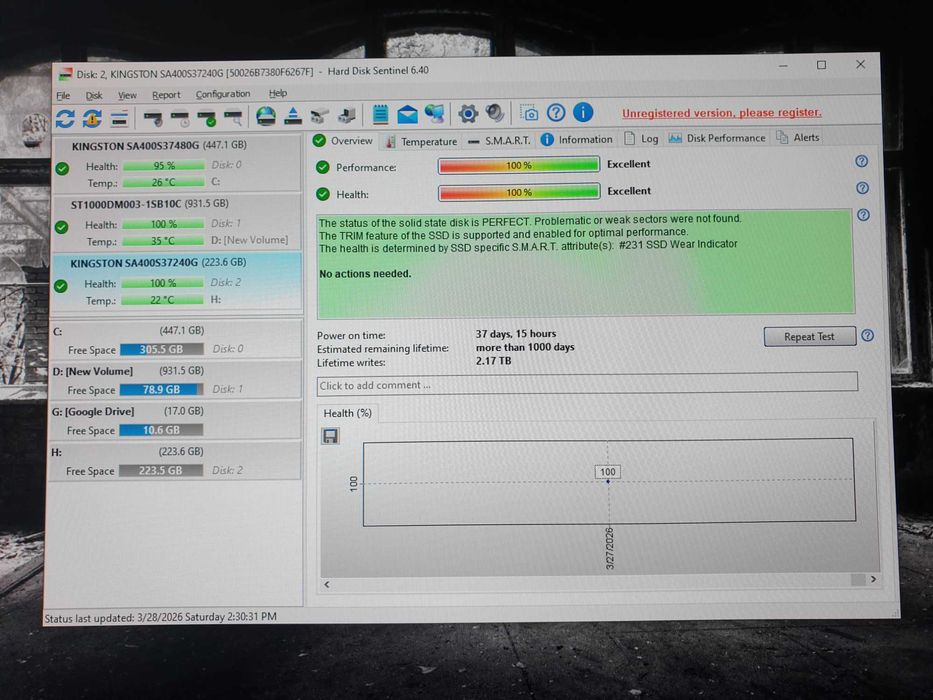Click the globe over disk toolbar icon
The image size is (933, 700).
coord(265,115)
